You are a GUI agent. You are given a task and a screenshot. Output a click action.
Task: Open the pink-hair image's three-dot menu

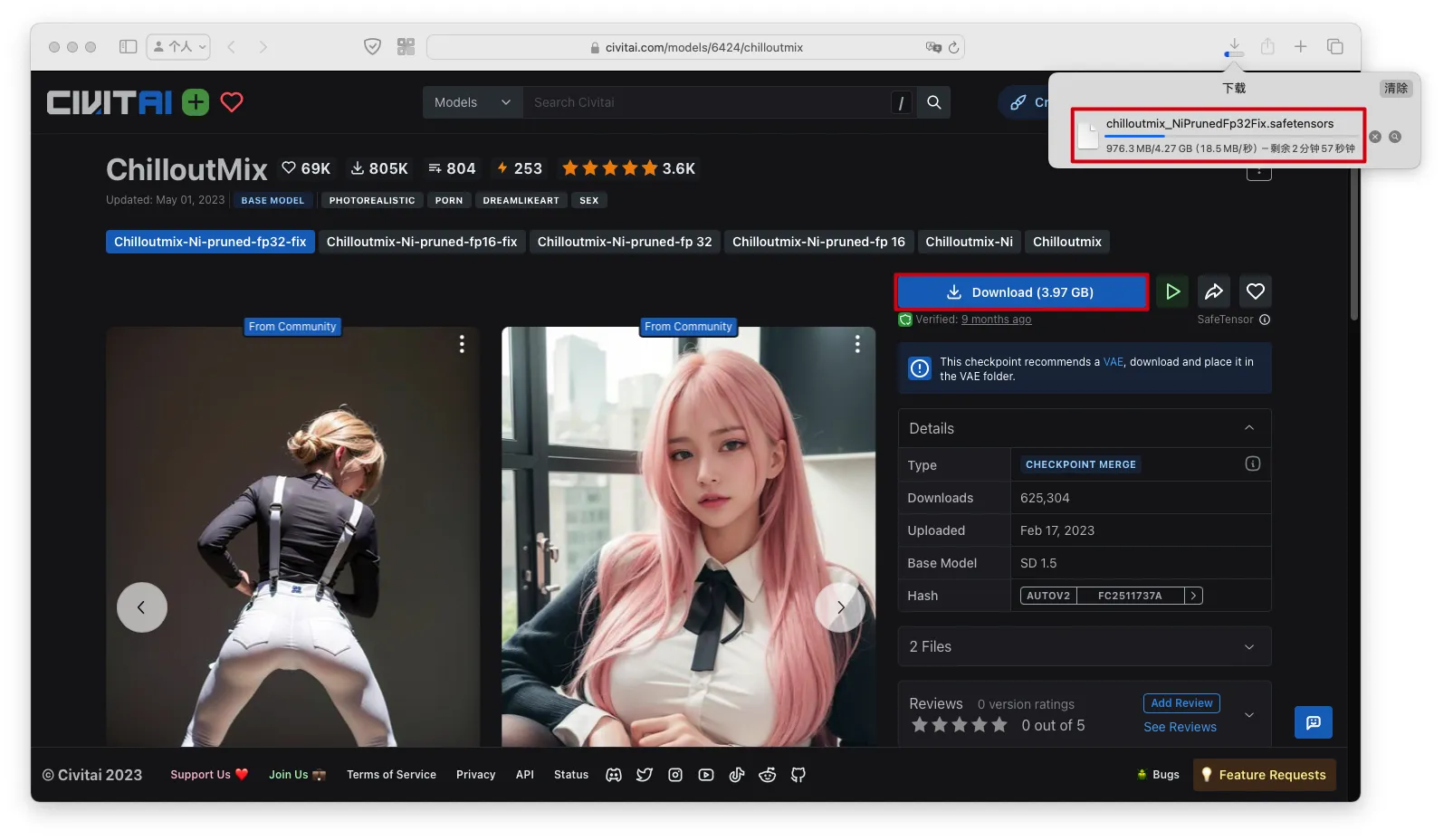tap(857, 344)
